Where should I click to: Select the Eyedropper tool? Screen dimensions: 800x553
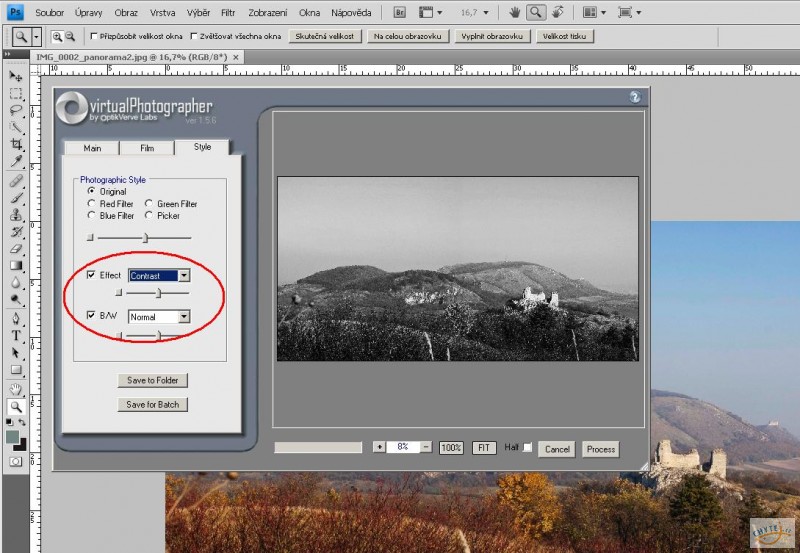tap(15, 161)
